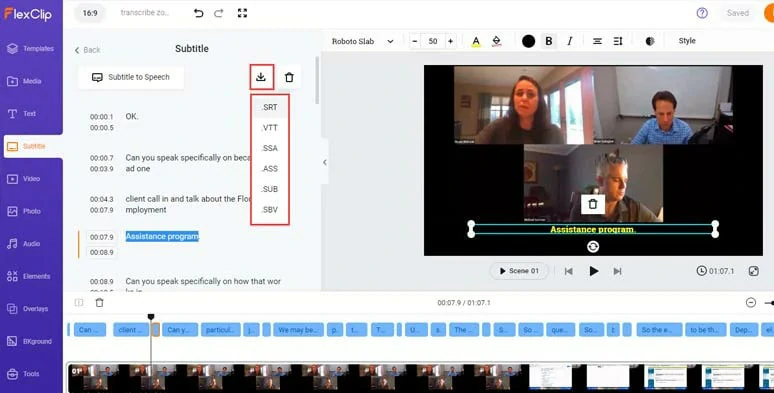Toggle italic formatting for subtitle
This screenshot has width=774, height=393.
tap(570, 41)
